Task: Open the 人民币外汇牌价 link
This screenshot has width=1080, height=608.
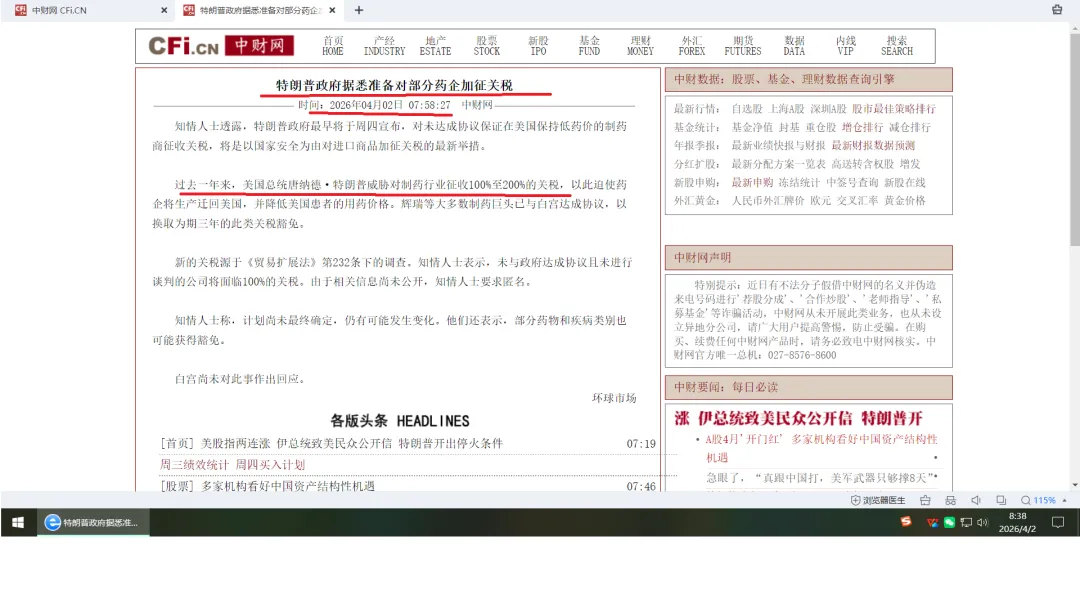Action: coord(767,200)
